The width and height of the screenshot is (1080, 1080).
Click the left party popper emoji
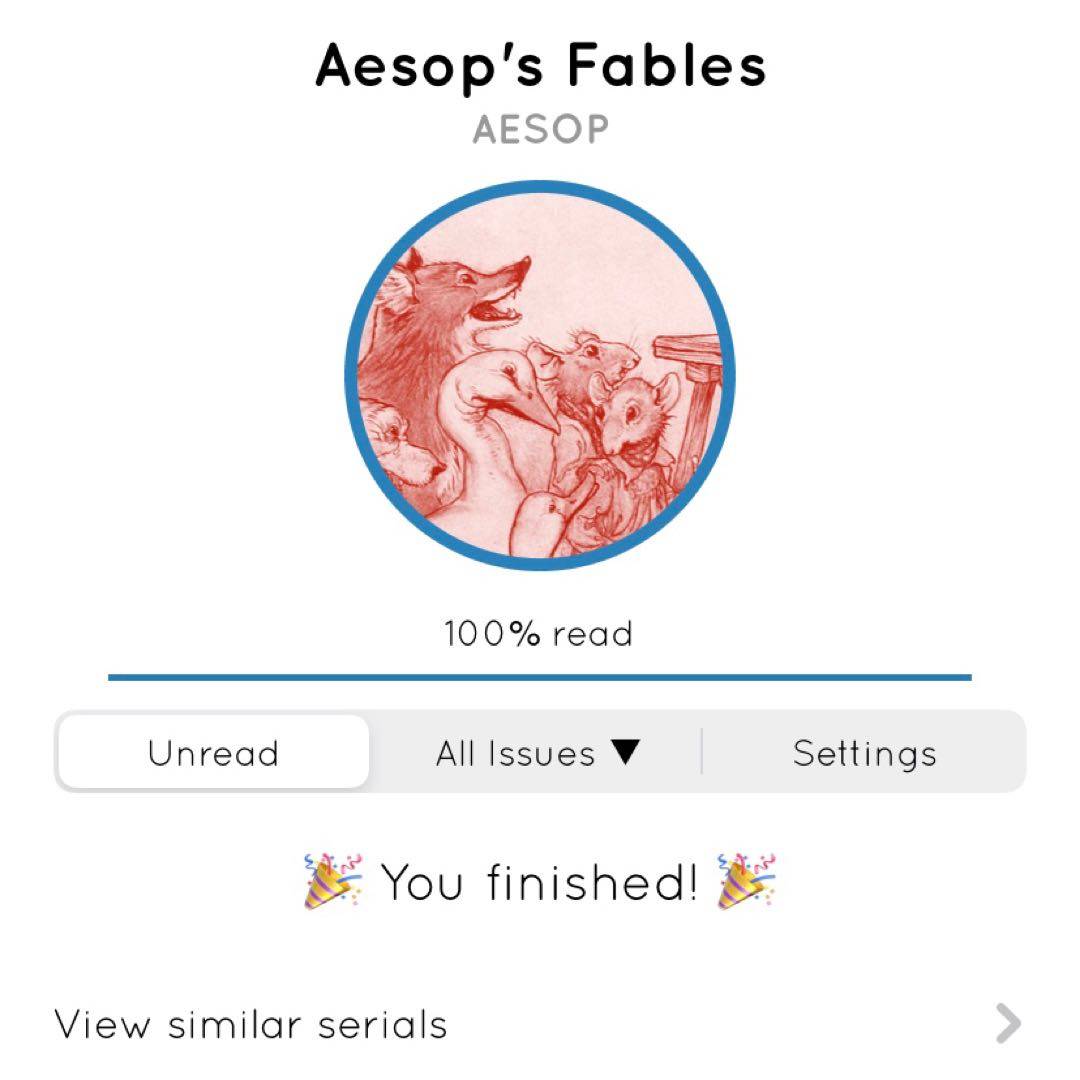[x=333, y=881]
